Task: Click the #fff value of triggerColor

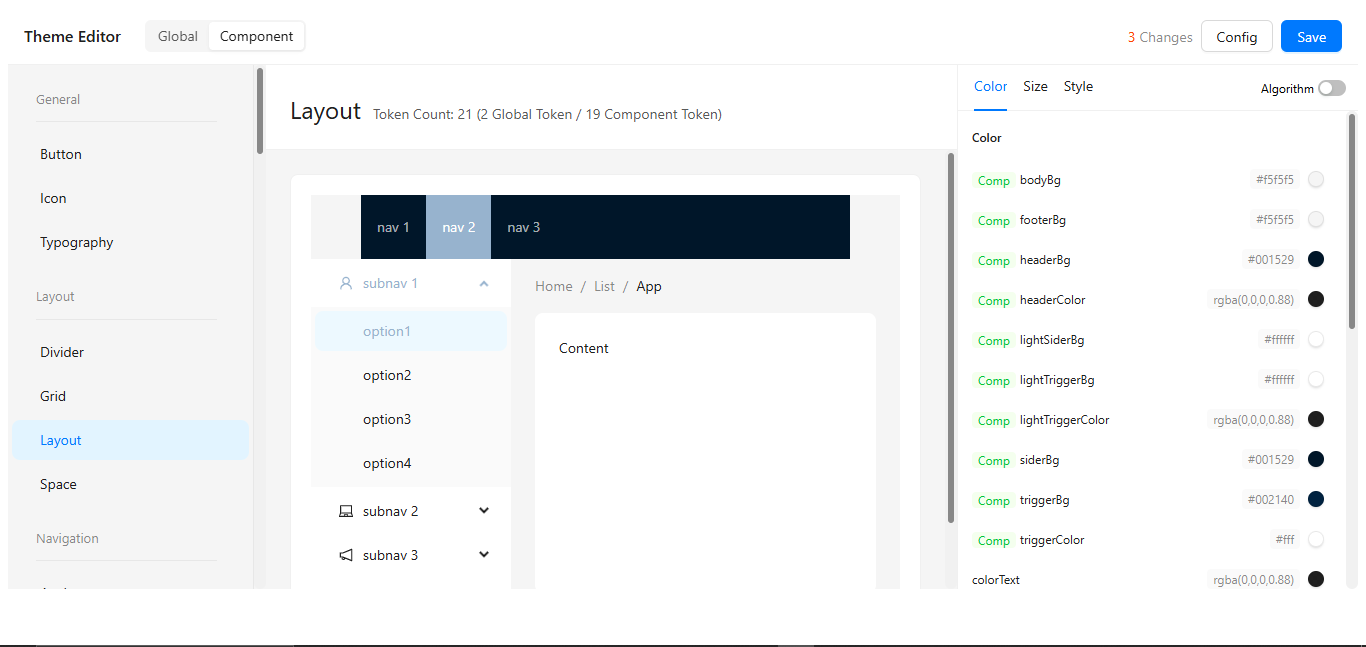Action: (1285, 539)
